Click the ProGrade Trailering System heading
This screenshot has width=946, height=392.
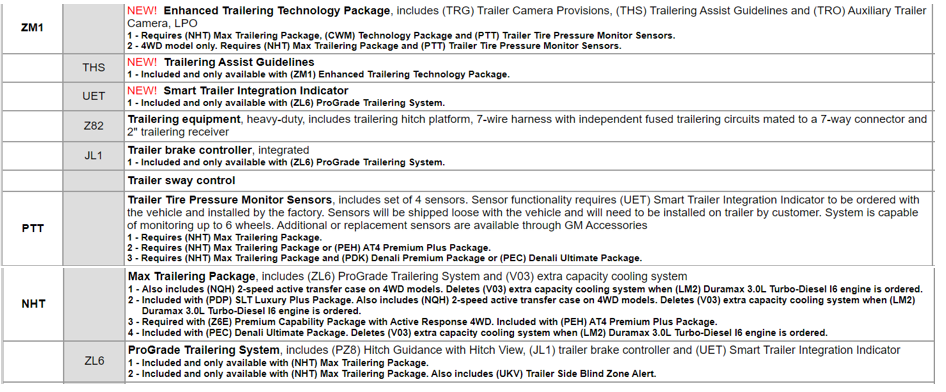coord(203,350)
